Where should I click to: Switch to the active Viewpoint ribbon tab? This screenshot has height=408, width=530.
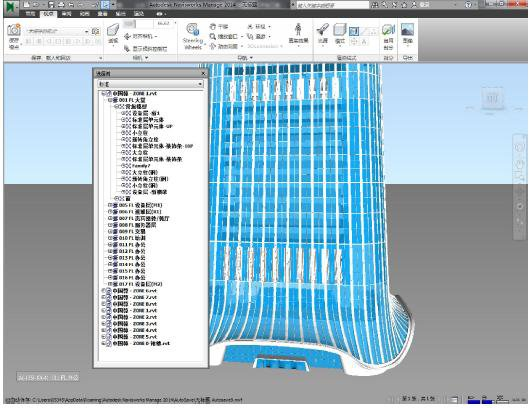48,14
